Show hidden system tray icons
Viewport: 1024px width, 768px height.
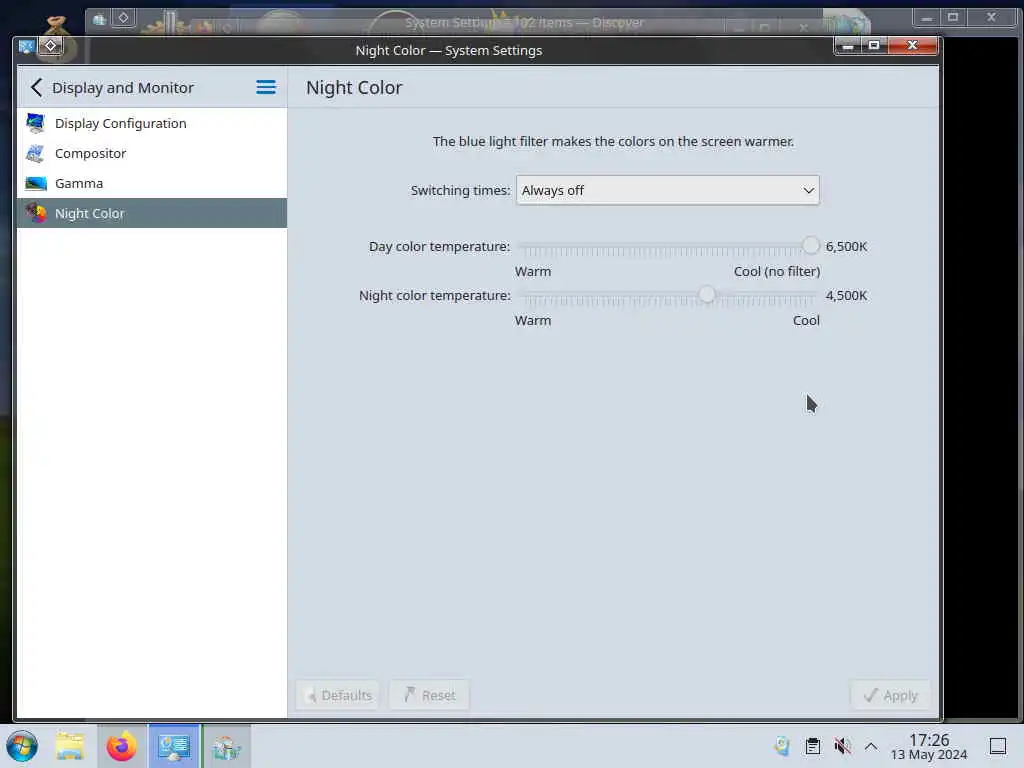[x=871, y=746]
